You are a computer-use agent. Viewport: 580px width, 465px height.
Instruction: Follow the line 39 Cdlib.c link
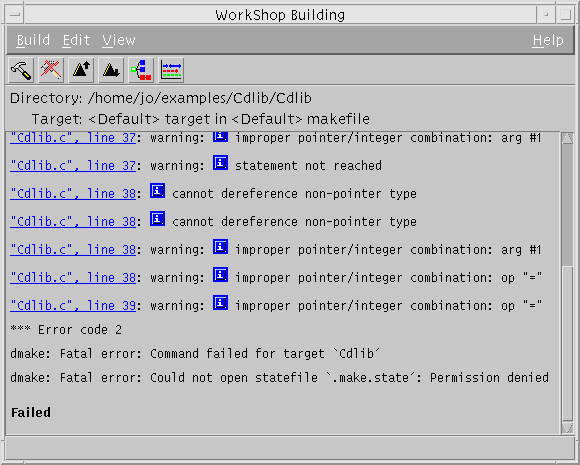(x=73, y=306)
